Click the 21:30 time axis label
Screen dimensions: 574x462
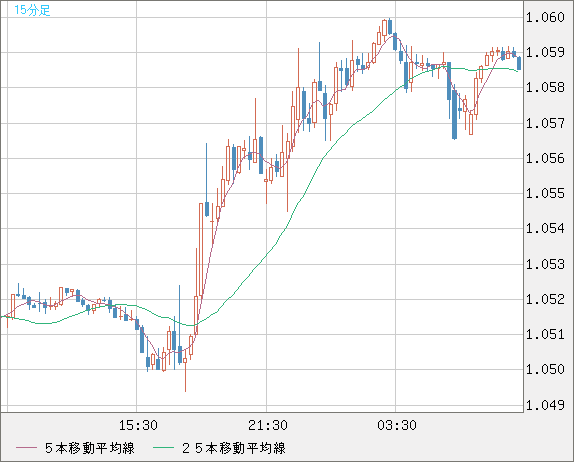point(268,425)
